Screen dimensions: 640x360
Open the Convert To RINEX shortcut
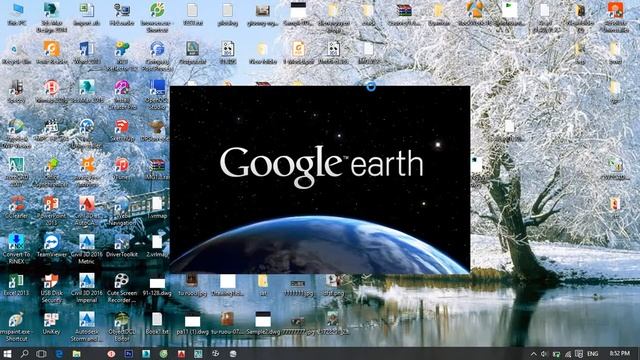click(x=16, y=249)
